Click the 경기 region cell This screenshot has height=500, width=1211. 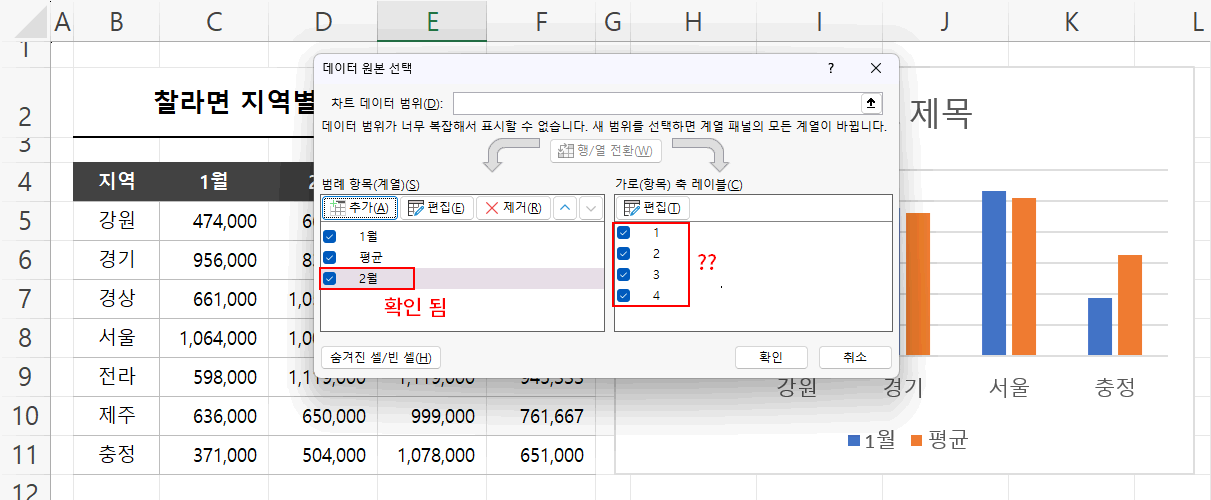point(116,260)
